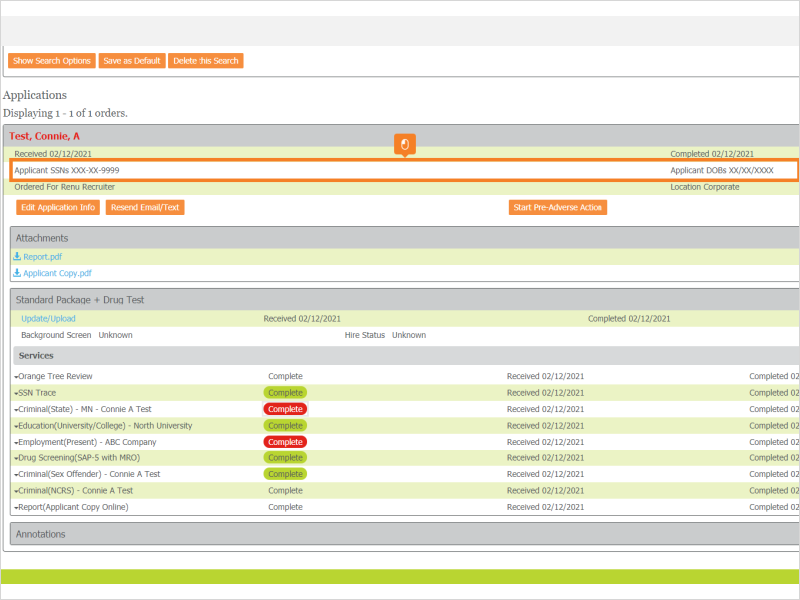
Task: Expand the SSN Trace service row
Action: click(x=14, y=392)
